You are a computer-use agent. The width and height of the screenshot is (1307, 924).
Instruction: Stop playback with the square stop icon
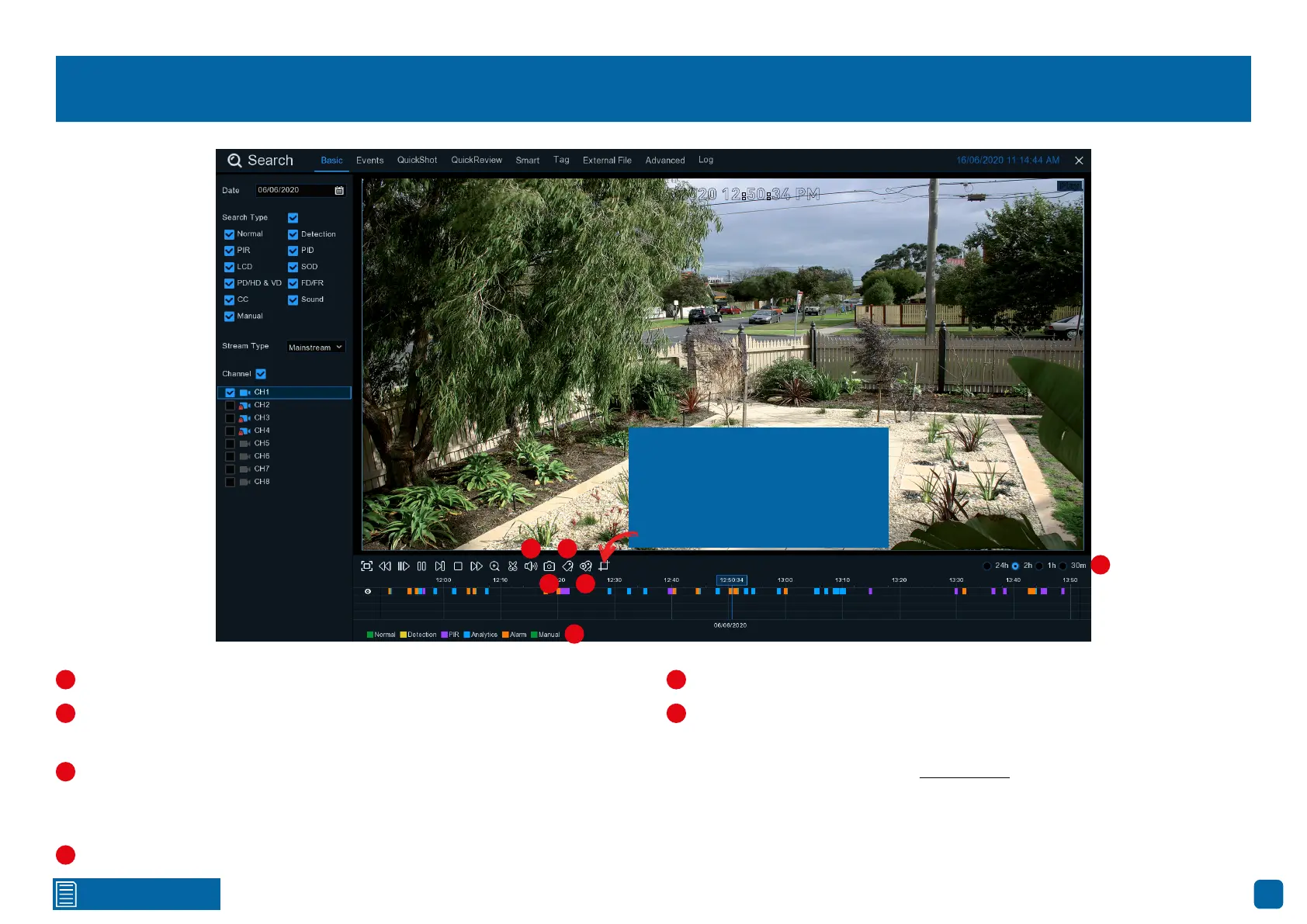[x=458, y=566]
